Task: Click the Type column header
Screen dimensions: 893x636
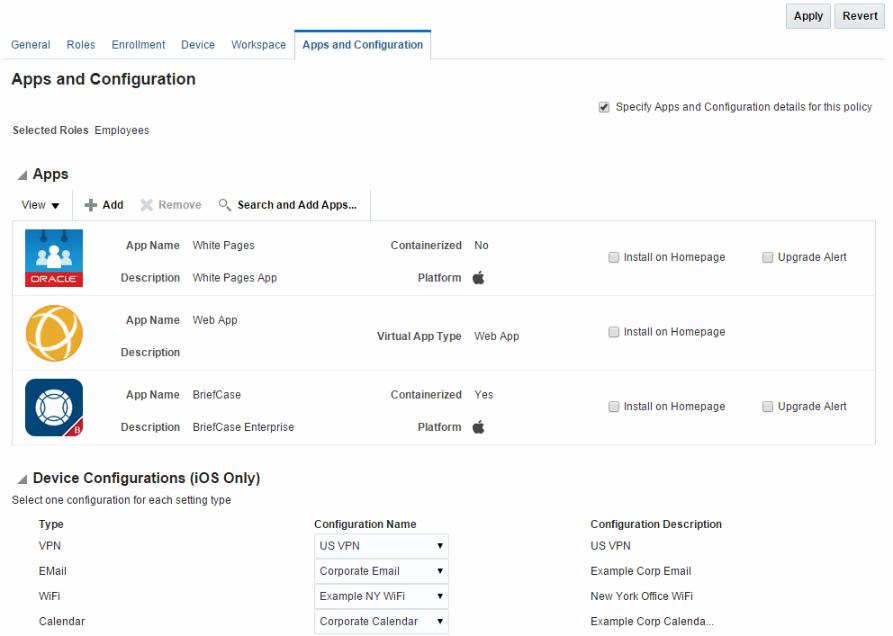Action: click(x=51, y=524)
